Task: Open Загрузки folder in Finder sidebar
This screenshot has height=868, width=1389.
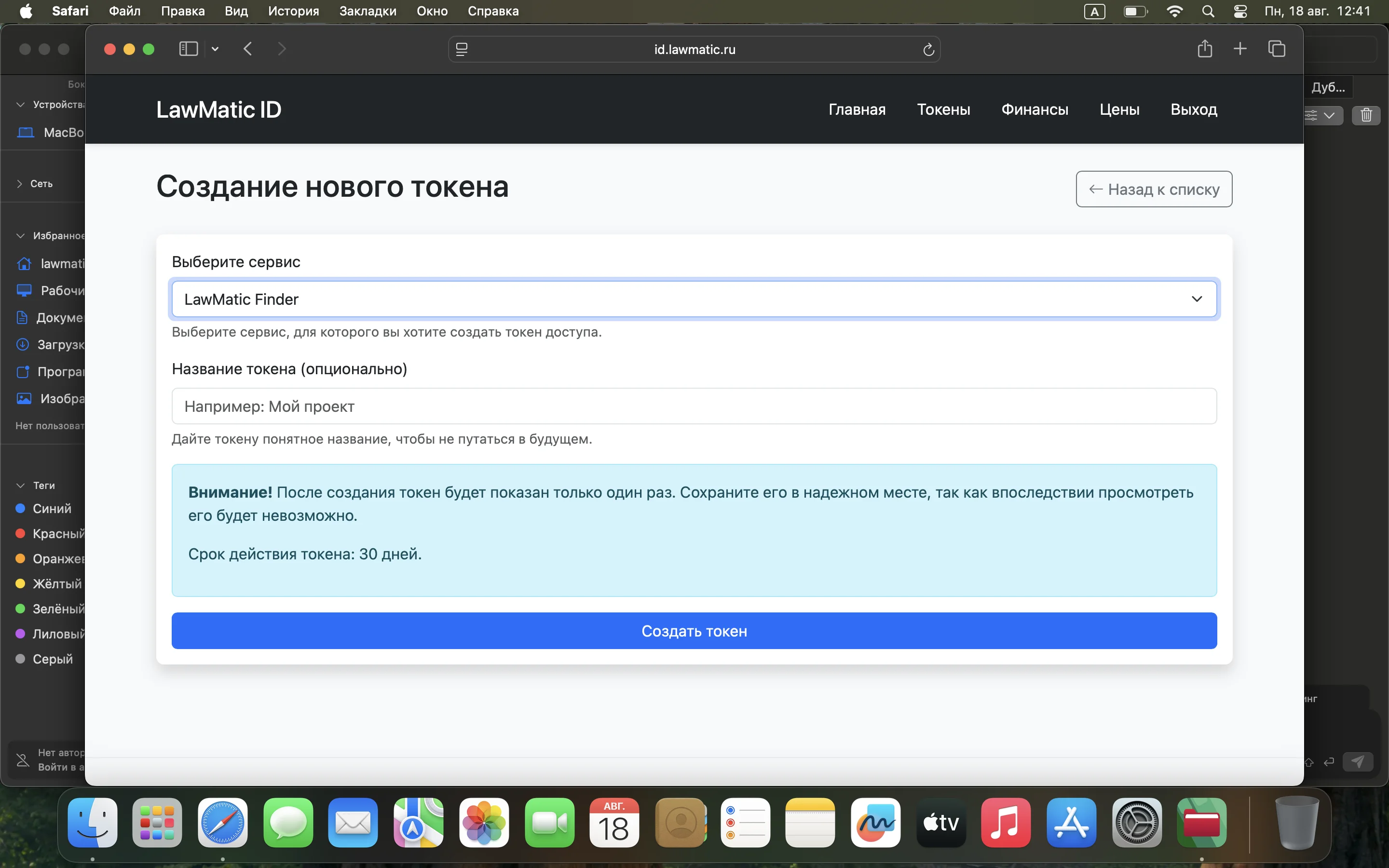Action: click(50, 344)
